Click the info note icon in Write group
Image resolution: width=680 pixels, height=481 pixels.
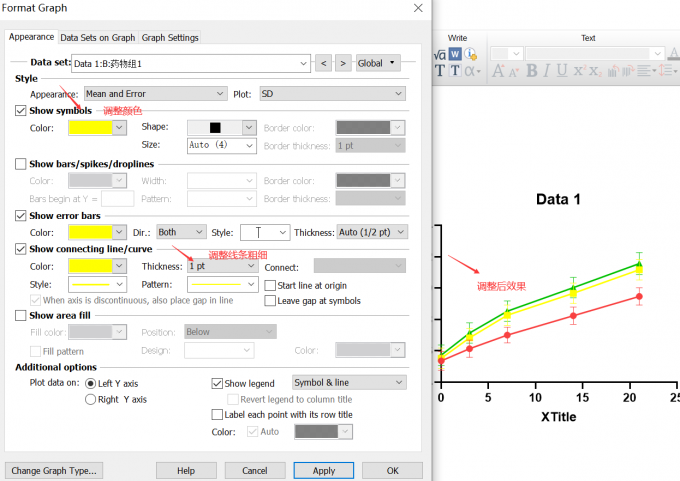(x=470, y=54)
